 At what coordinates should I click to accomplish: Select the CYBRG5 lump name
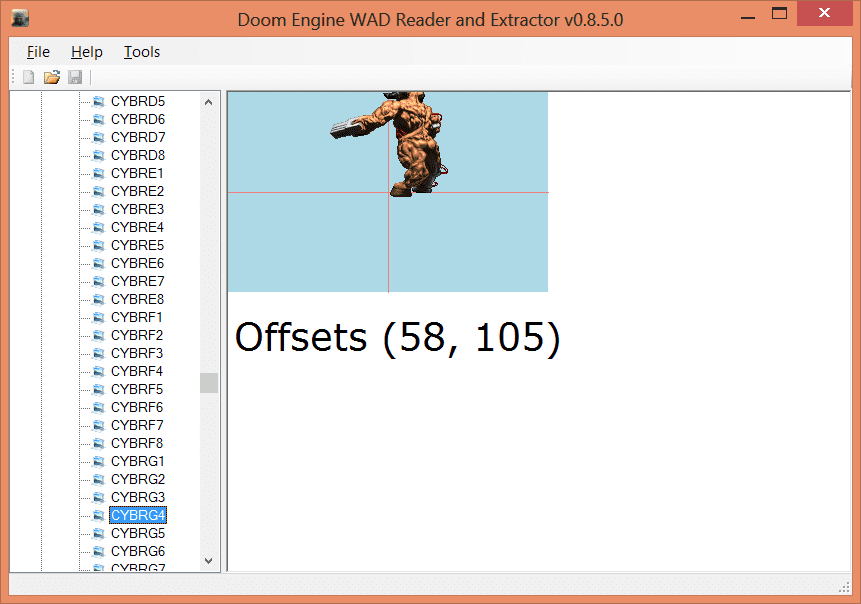pyautogui.click(x=138, y=533)
